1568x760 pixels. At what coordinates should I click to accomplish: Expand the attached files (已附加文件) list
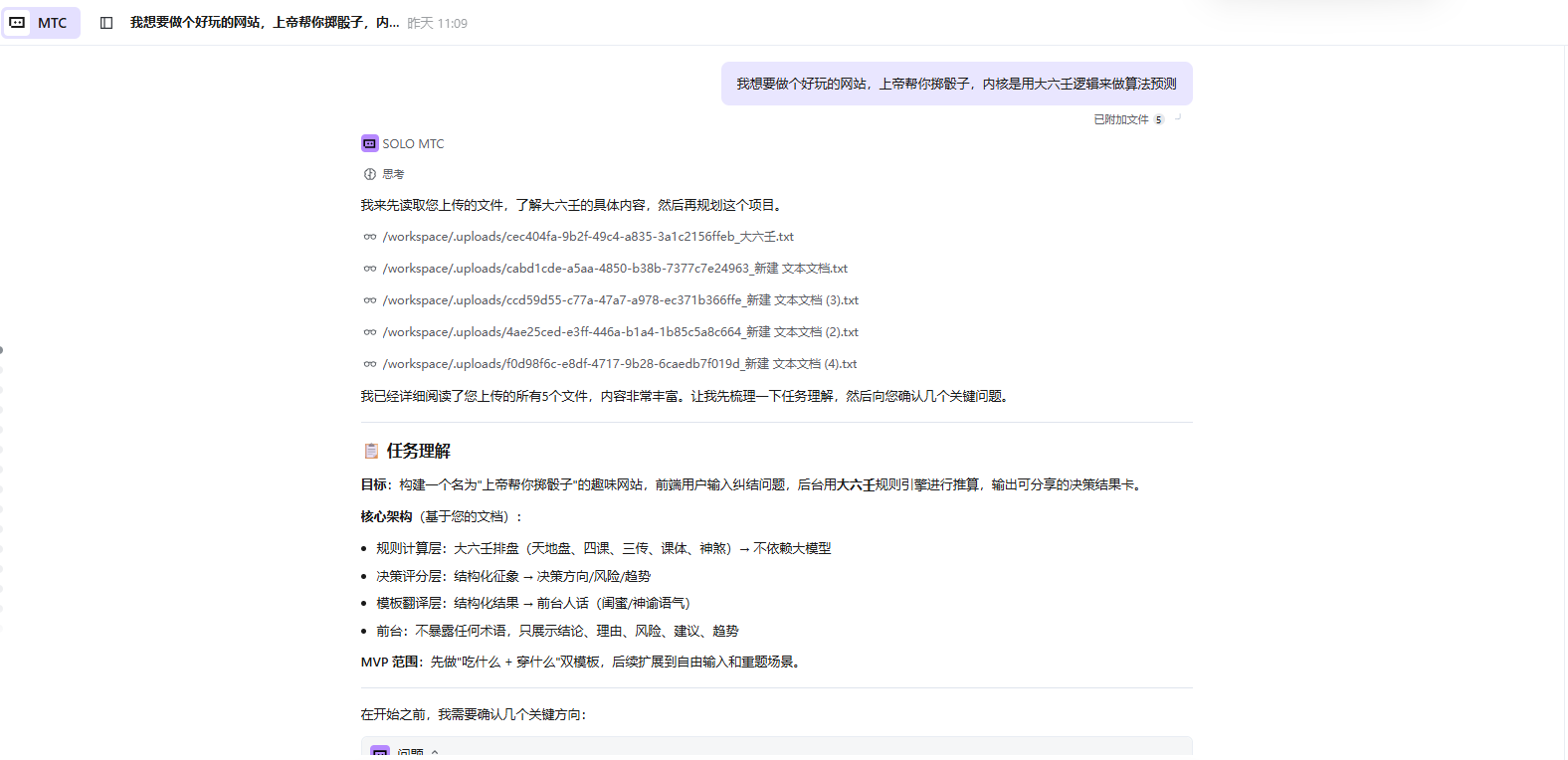click(x=1120, y=119)
